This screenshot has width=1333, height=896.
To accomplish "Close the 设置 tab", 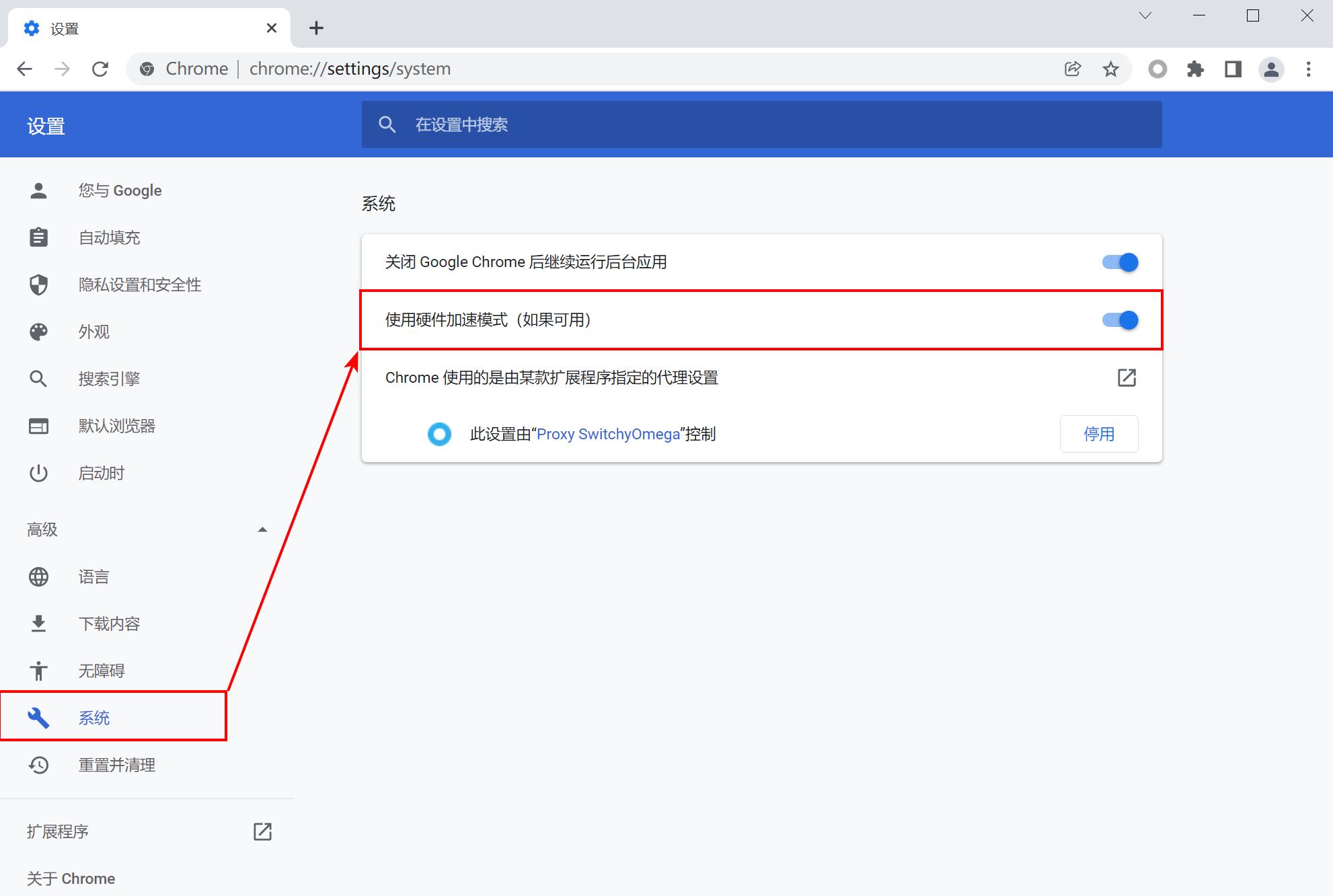I will tap(272, 28).
